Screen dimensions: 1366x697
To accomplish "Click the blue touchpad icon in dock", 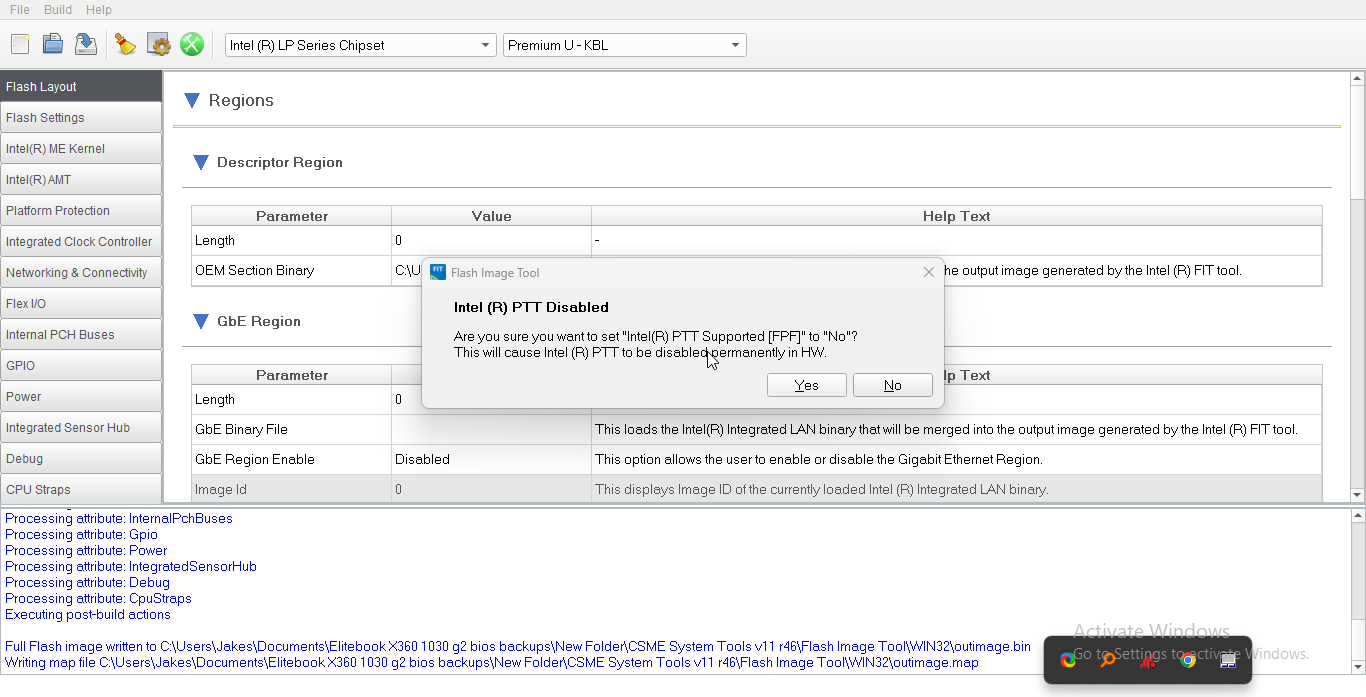I will coord(1228,660).
